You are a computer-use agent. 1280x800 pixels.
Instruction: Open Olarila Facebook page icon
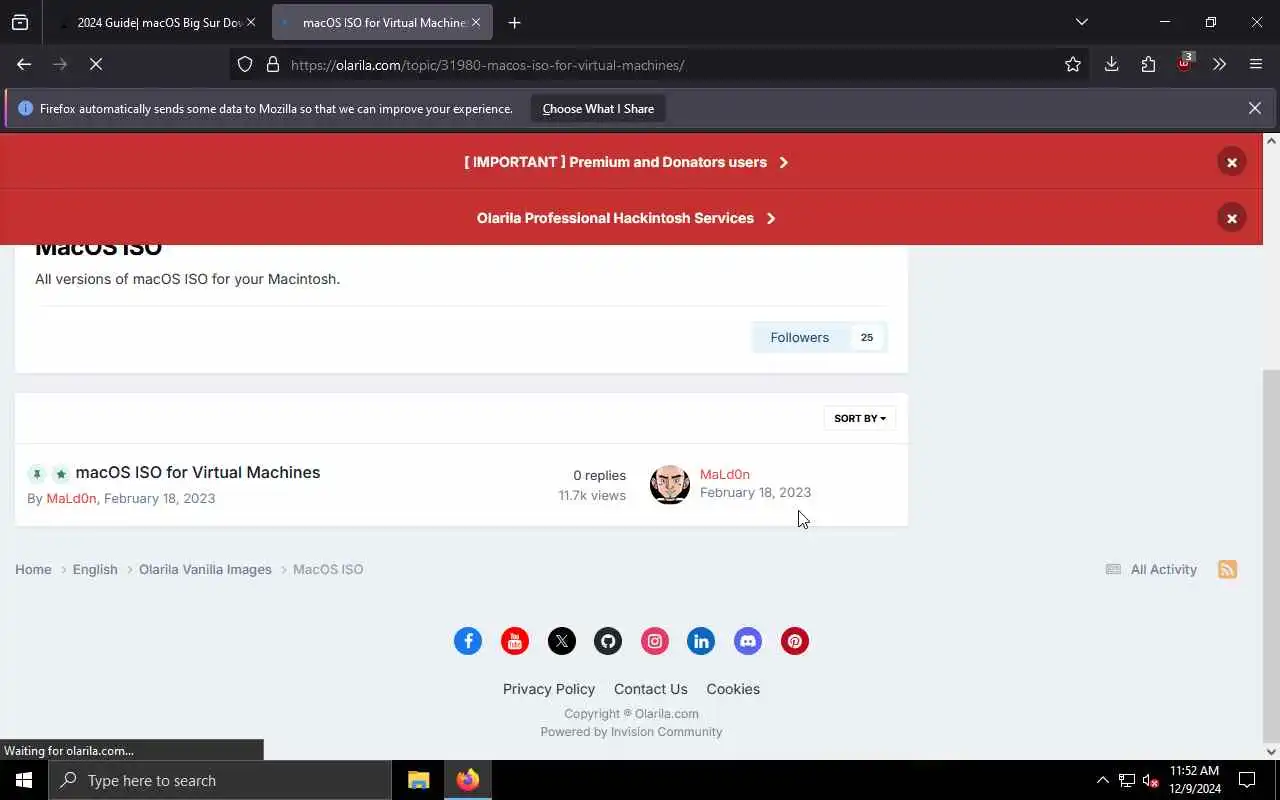coord(468,641)
